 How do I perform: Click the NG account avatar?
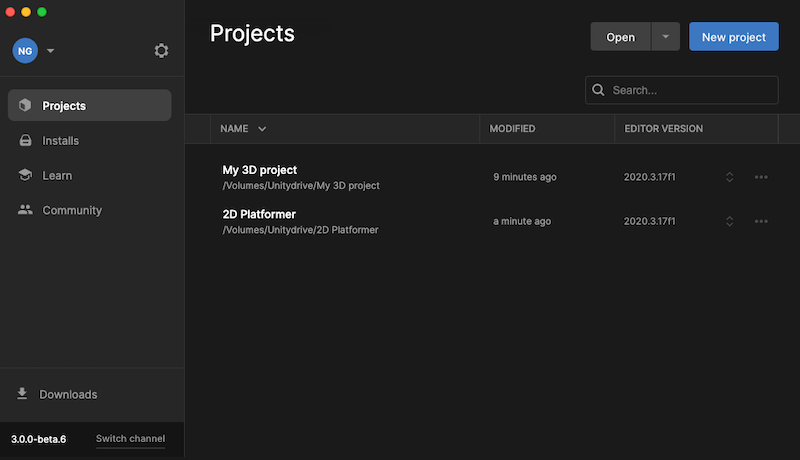[25, 50]
